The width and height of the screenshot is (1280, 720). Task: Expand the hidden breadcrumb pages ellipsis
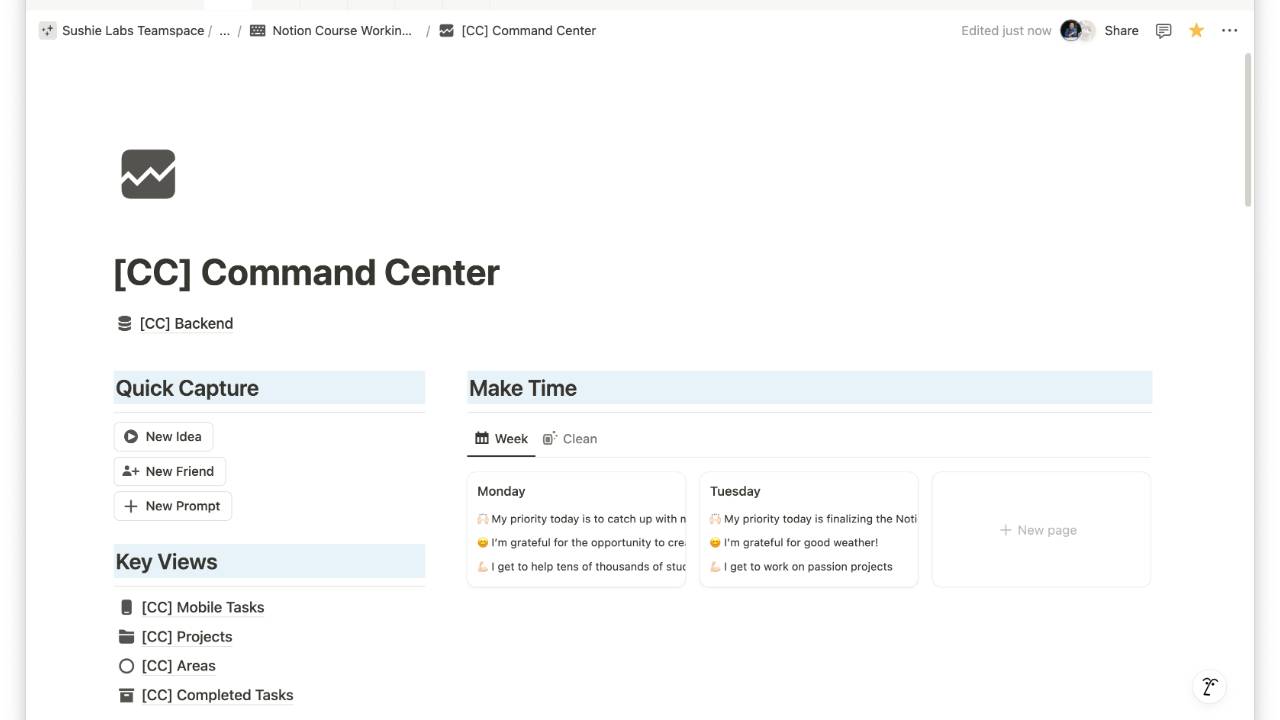(x=224, y=30)
